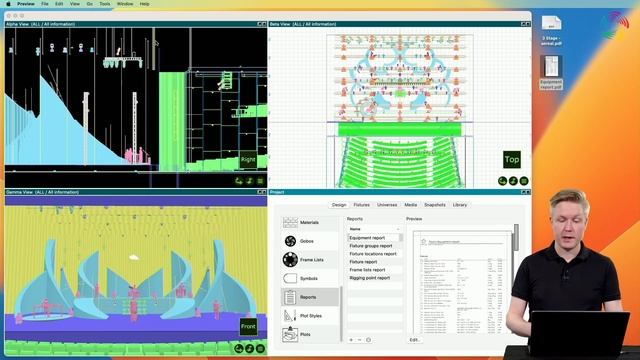Screen dimensions: 640x360
Task: Open the Symbols section icon
Action: coord(290,278)
